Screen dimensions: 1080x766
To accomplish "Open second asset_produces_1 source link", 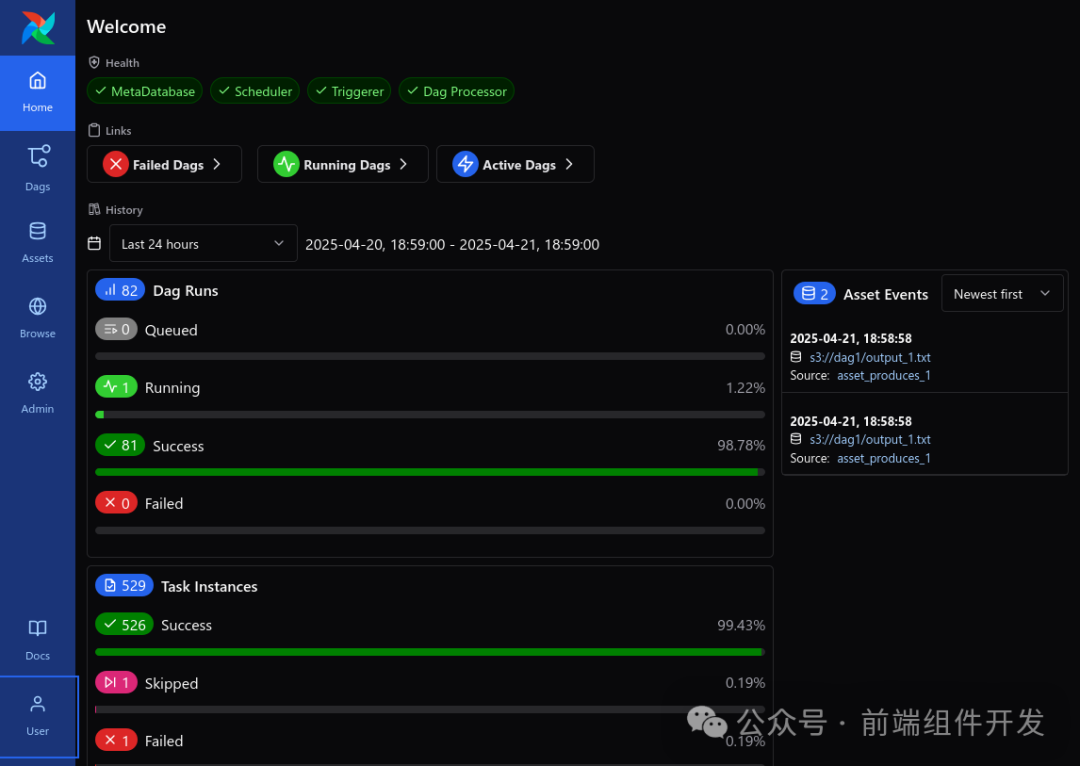I will (x=884, y=458).
